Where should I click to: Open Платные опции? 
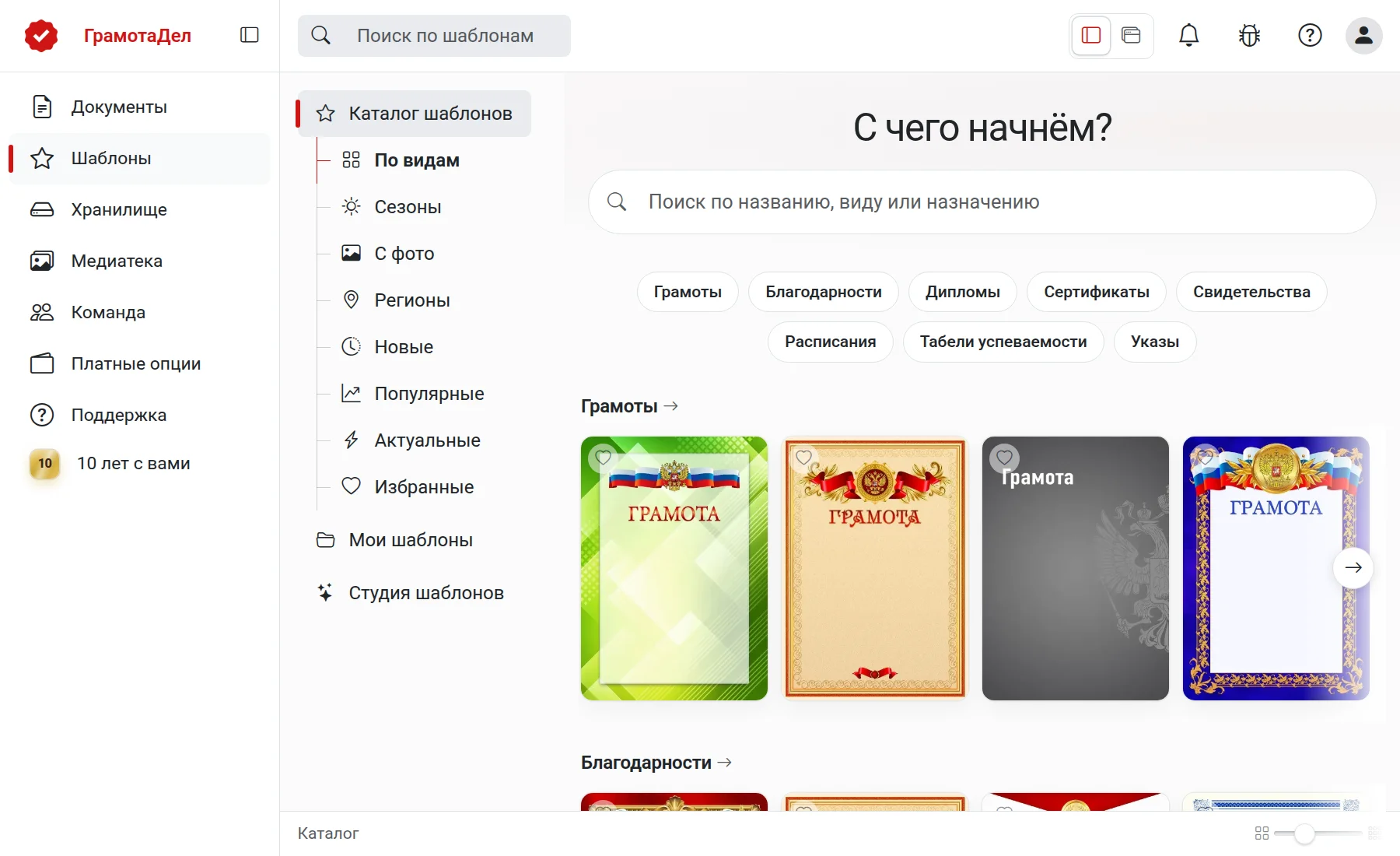[x=139, y=363]
